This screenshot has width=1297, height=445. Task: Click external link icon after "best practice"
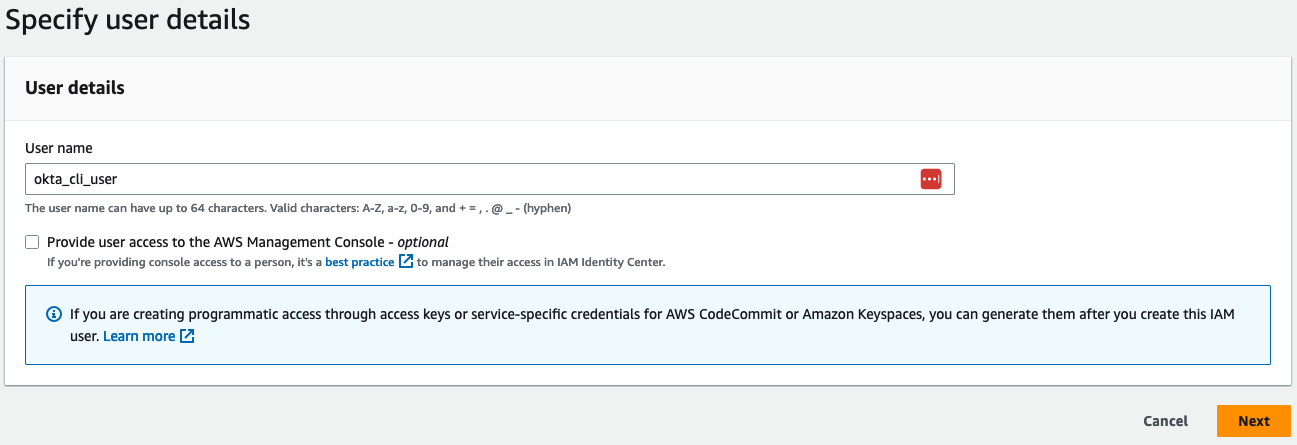(x=405, y=261)
